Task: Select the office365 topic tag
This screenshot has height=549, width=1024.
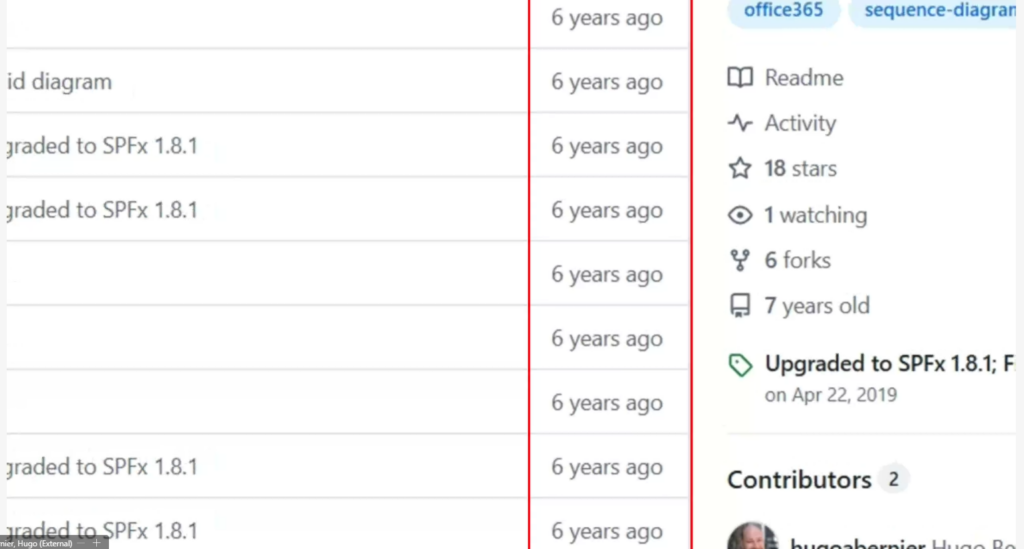Action: [784, 10]
